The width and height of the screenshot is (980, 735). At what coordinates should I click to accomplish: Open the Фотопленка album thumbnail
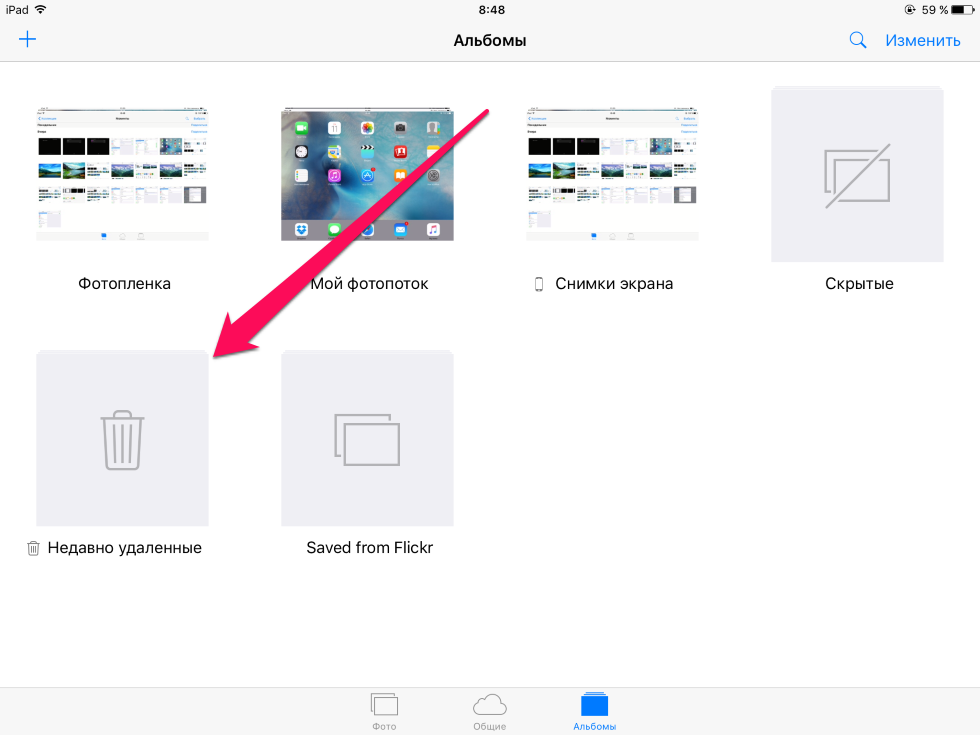pyautogui.click(x=122, y=174)
